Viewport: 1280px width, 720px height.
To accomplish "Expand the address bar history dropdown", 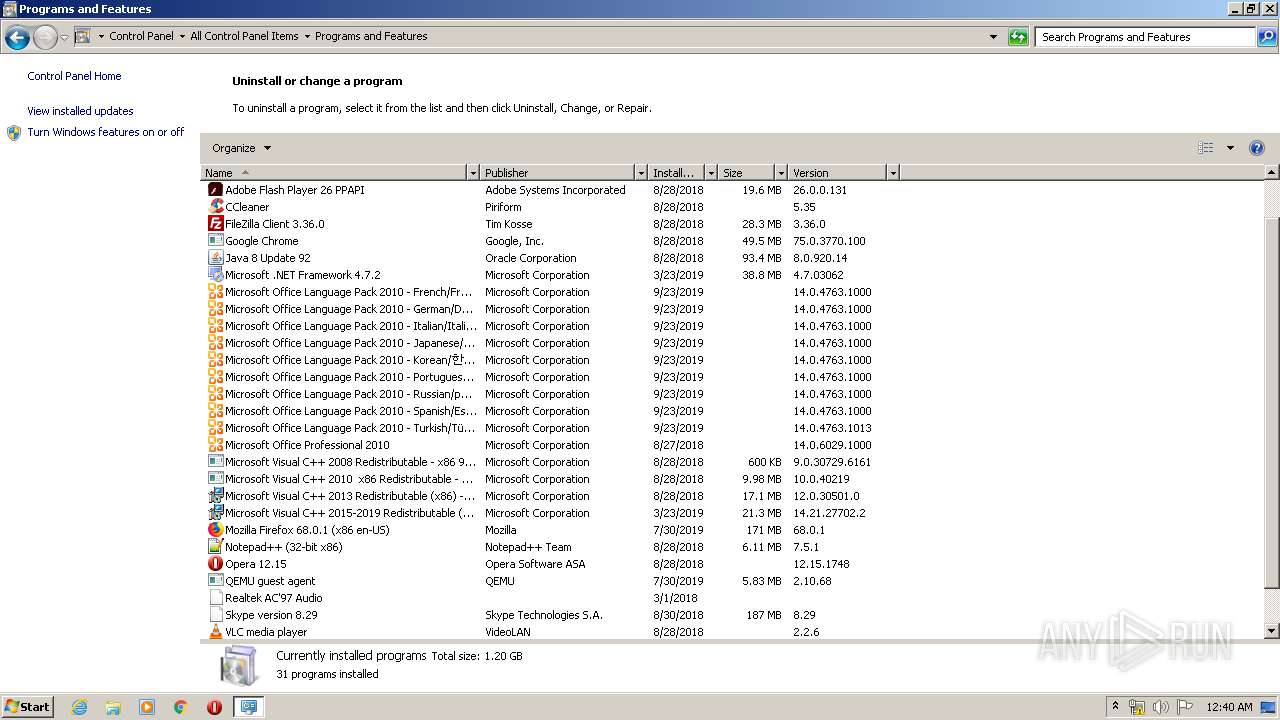I will point(993,37).
